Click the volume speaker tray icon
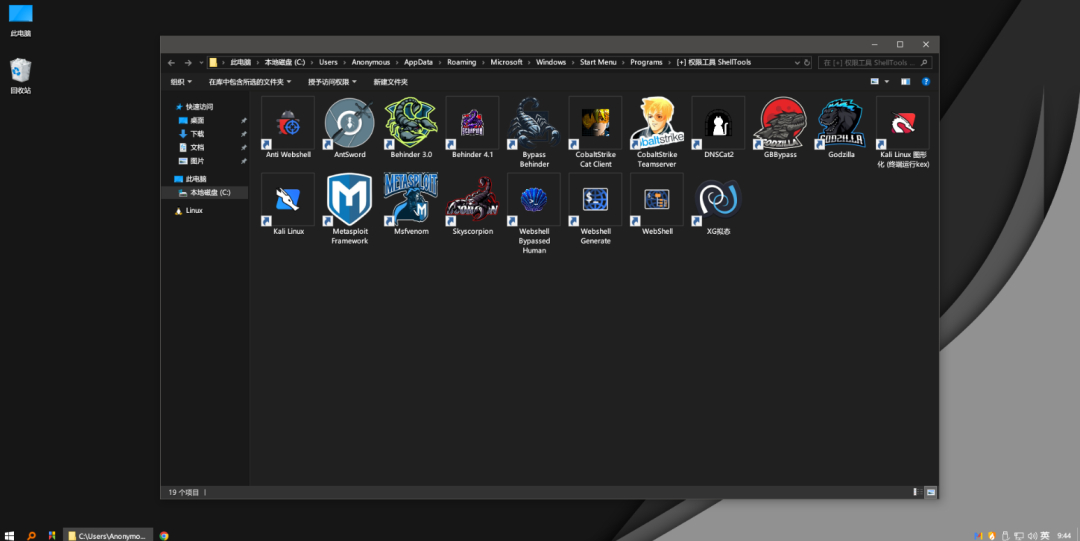Viewport: 1080px width, 541px height. point(1032,535)
